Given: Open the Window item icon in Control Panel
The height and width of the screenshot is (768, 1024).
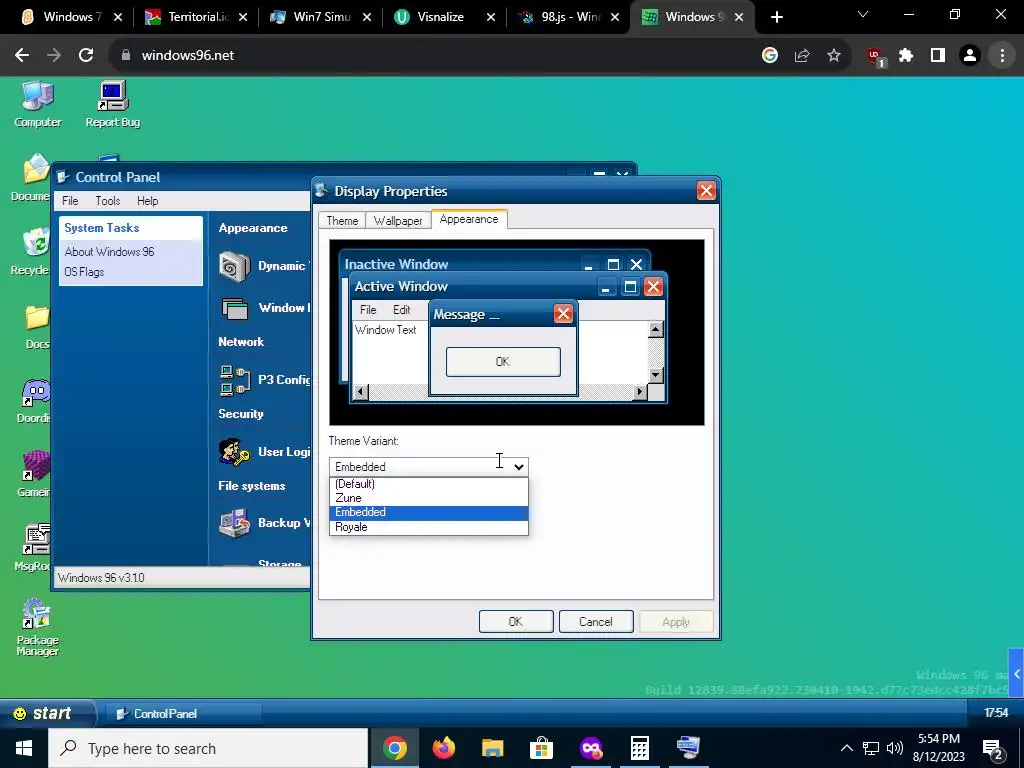Looking at the screenshot, I should [x=234, y=308].
